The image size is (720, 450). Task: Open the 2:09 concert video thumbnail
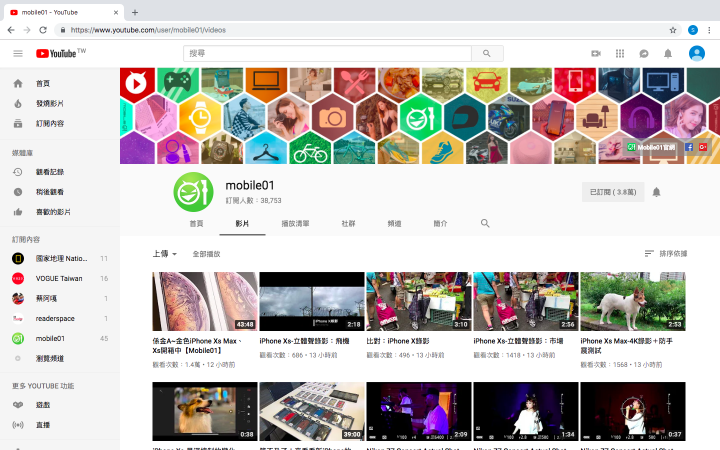pos(419,411)
